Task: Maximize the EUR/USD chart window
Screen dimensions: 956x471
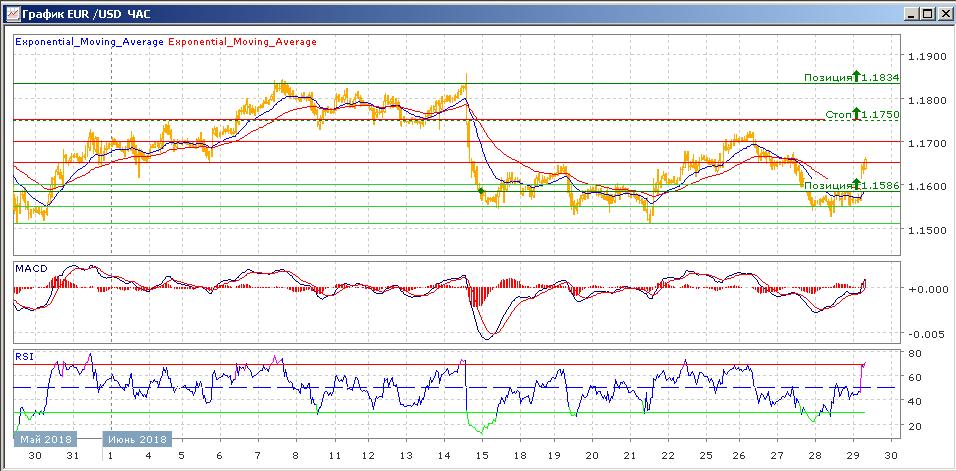Action: [x=927, y=13]
